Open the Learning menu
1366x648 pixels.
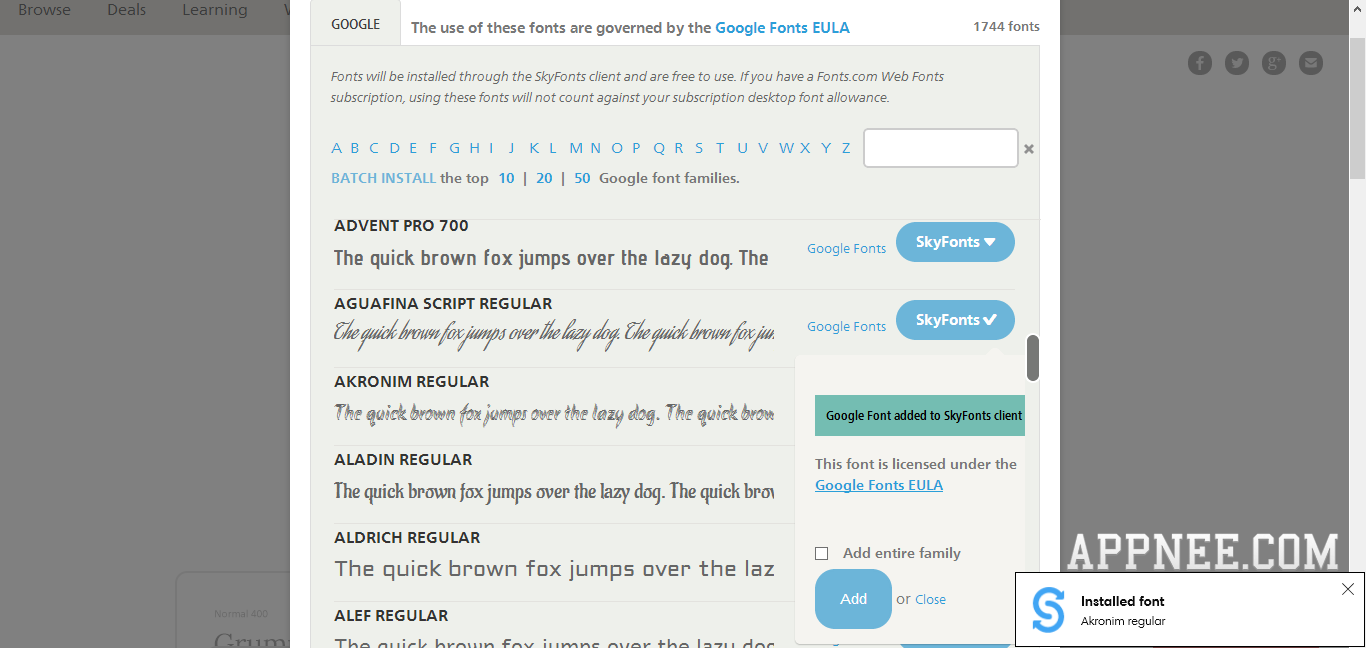coord(214,10)
